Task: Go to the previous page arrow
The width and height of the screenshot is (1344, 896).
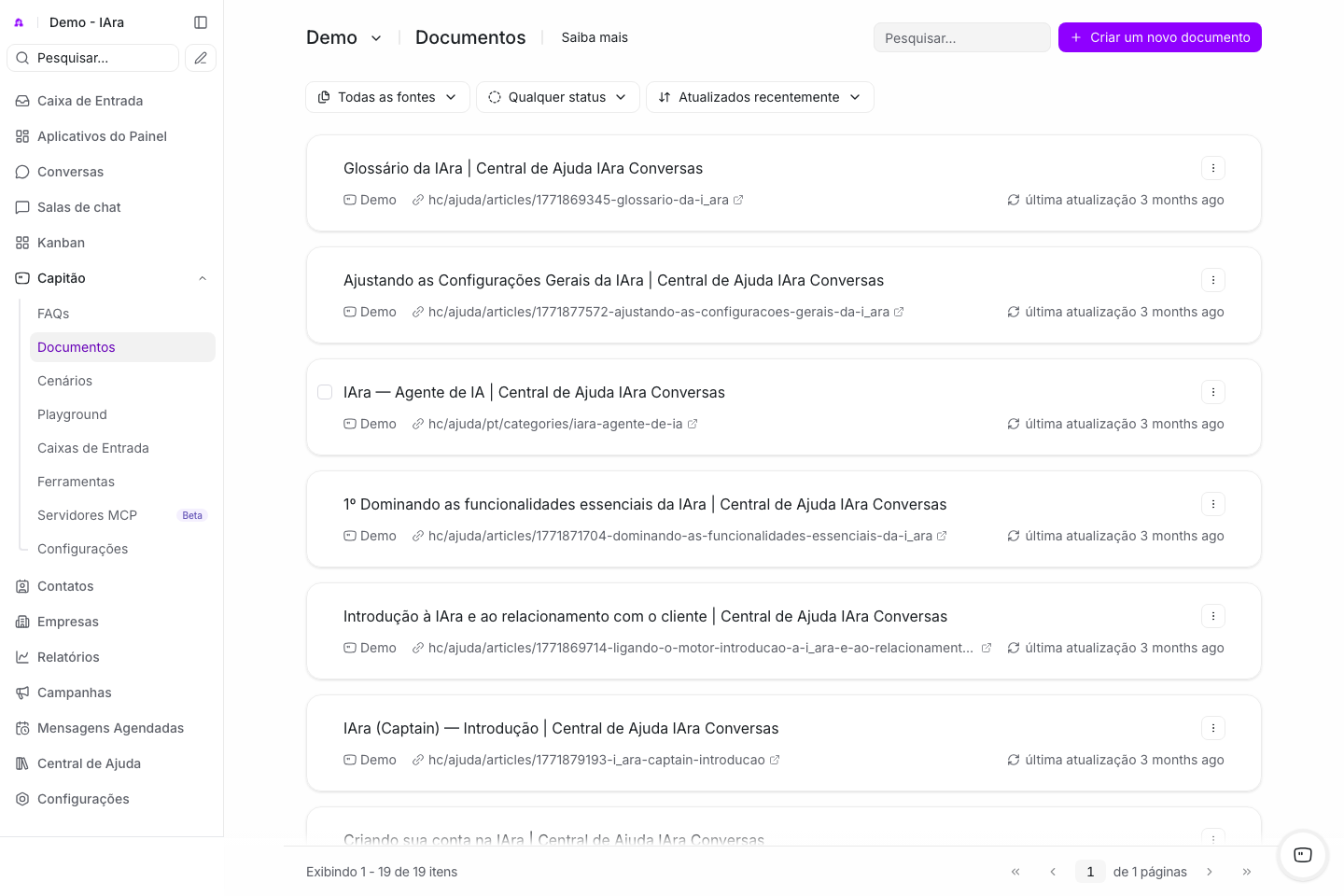Action: point(1053,872)
